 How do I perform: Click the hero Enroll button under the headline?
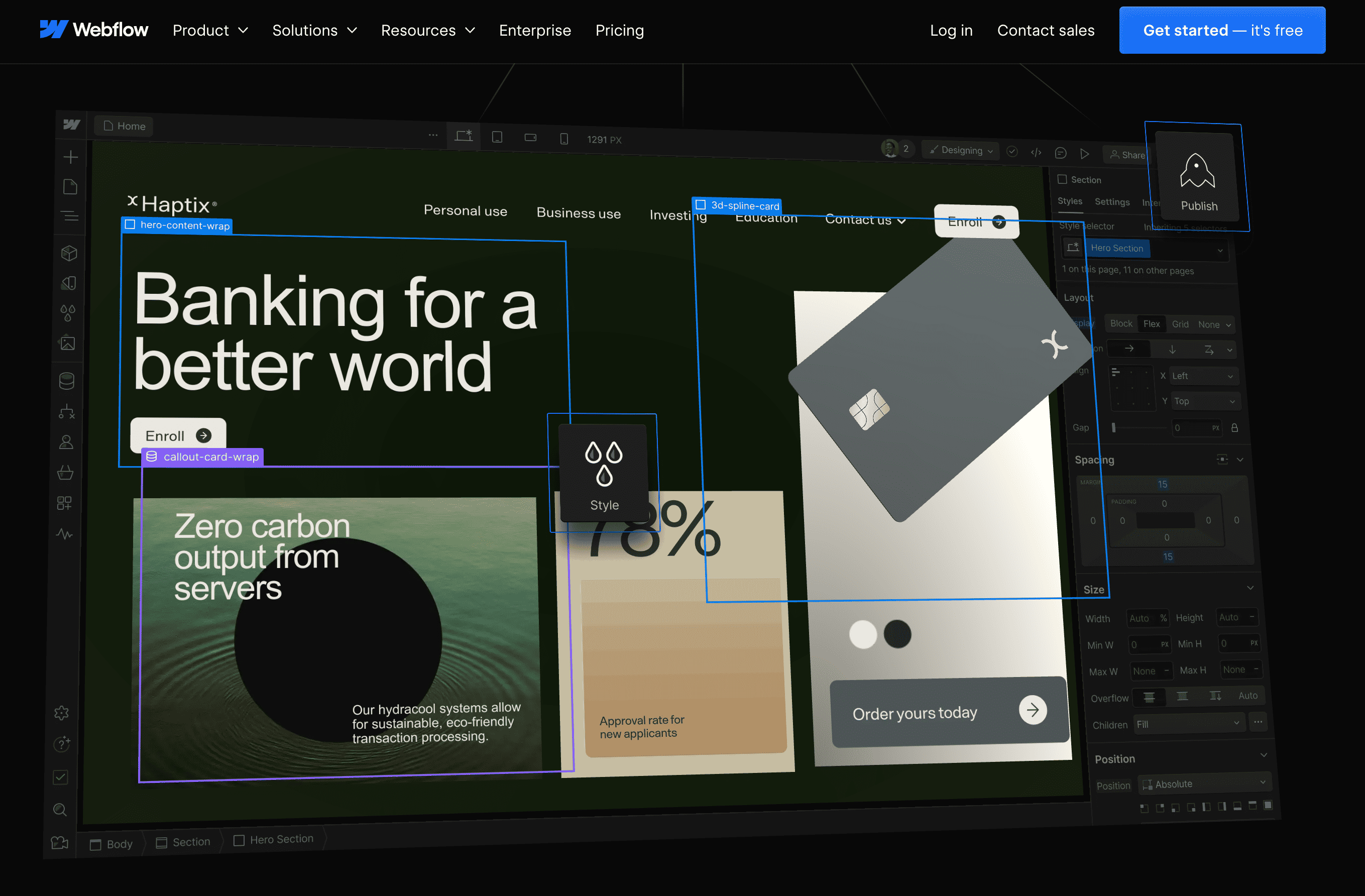click(x=178, y=436)
